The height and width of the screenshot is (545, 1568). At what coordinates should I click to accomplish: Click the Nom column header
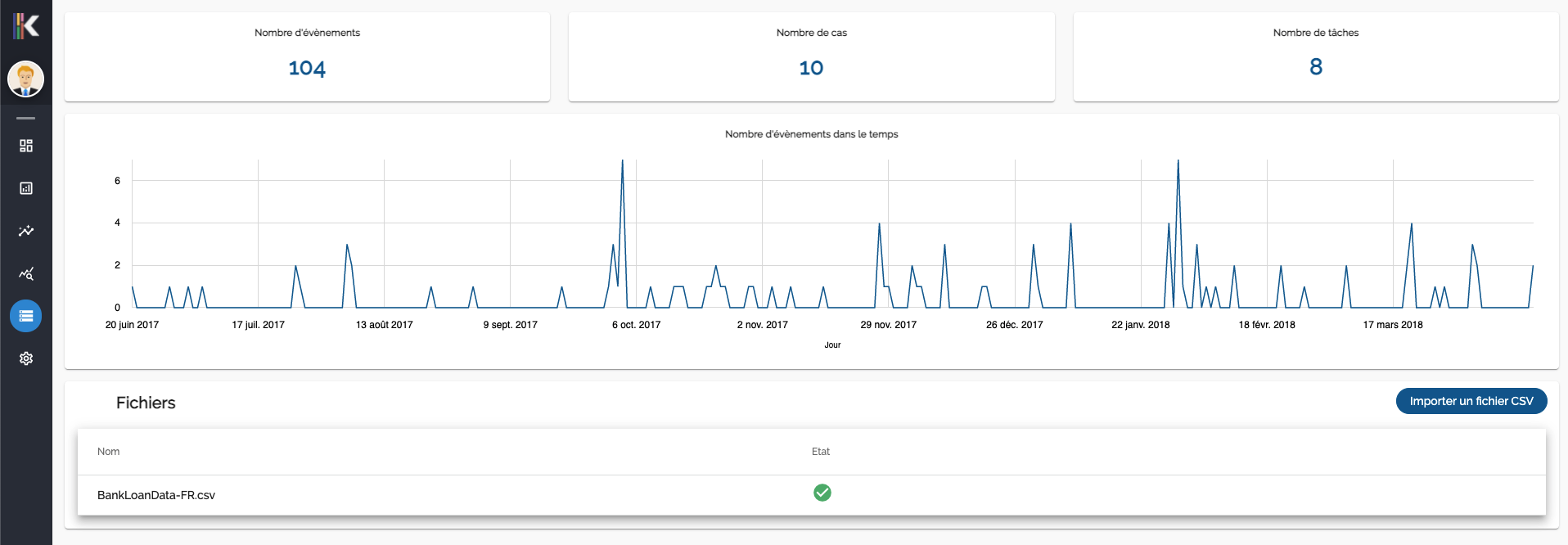pyautogui.click(x=108, y=452)
